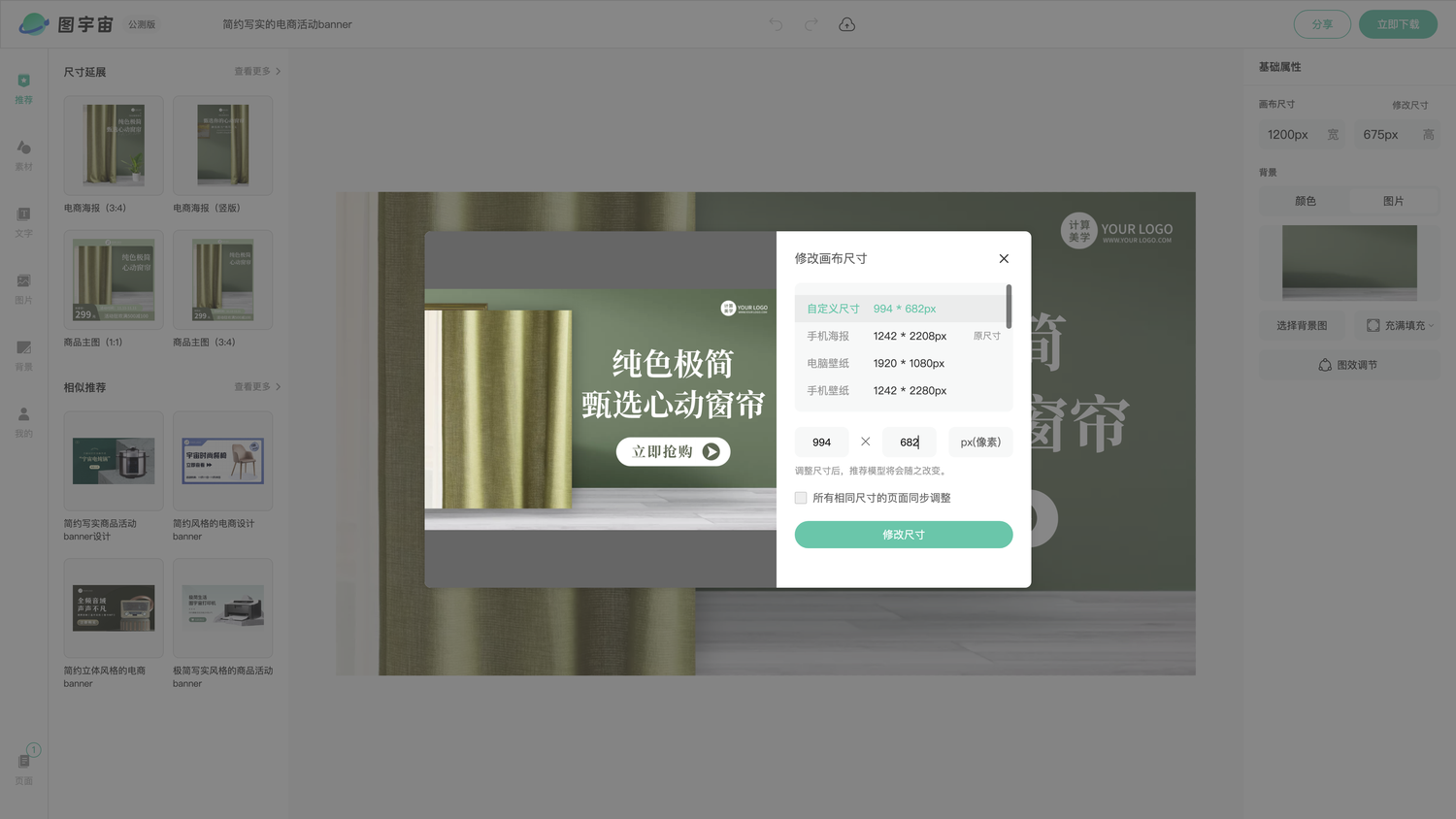Screen dimensions: 1456x819
Task: Expand 尺寸延展 查看更多
Action: (257, 71)
